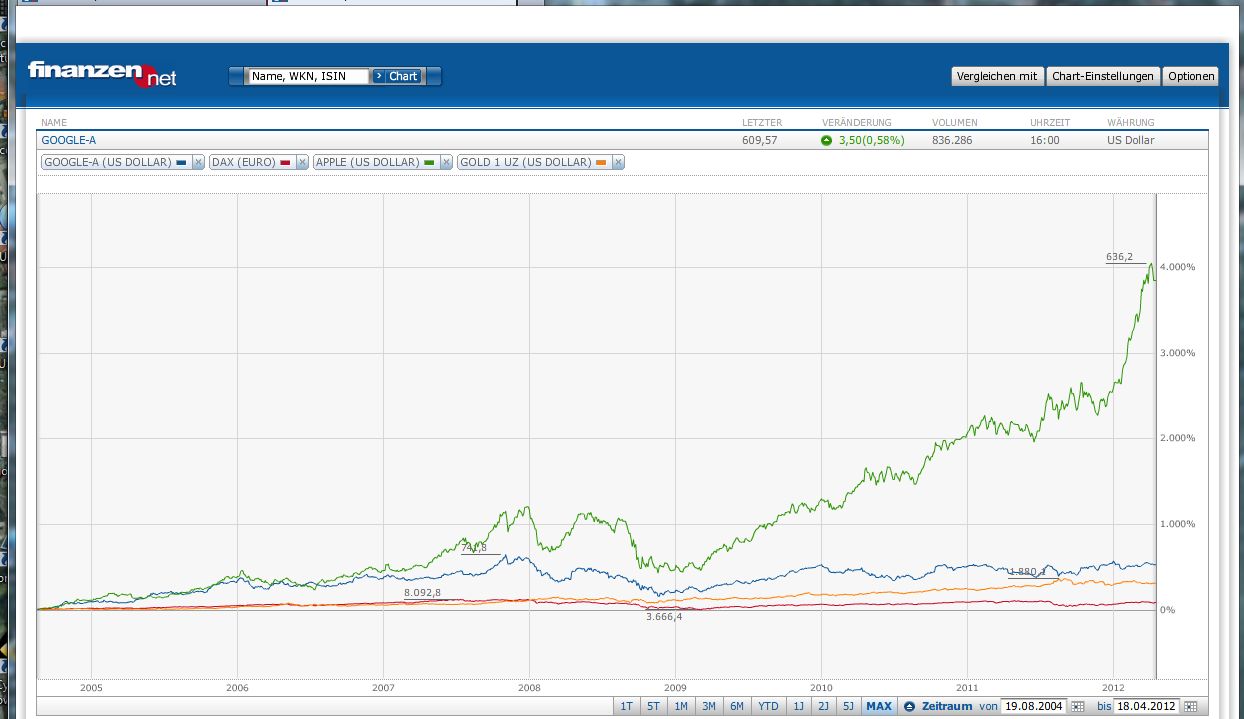
Task: Click the green Apple color swatch in legend
Action: [430, 162]
